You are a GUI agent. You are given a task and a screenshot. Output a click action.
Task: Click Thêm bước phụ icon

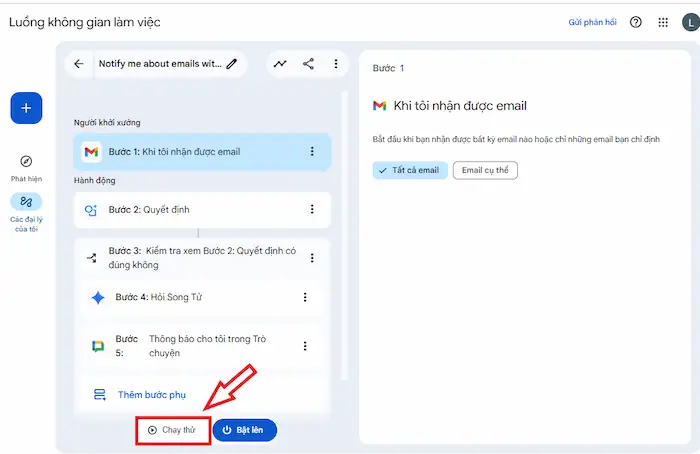click(100, 395)
